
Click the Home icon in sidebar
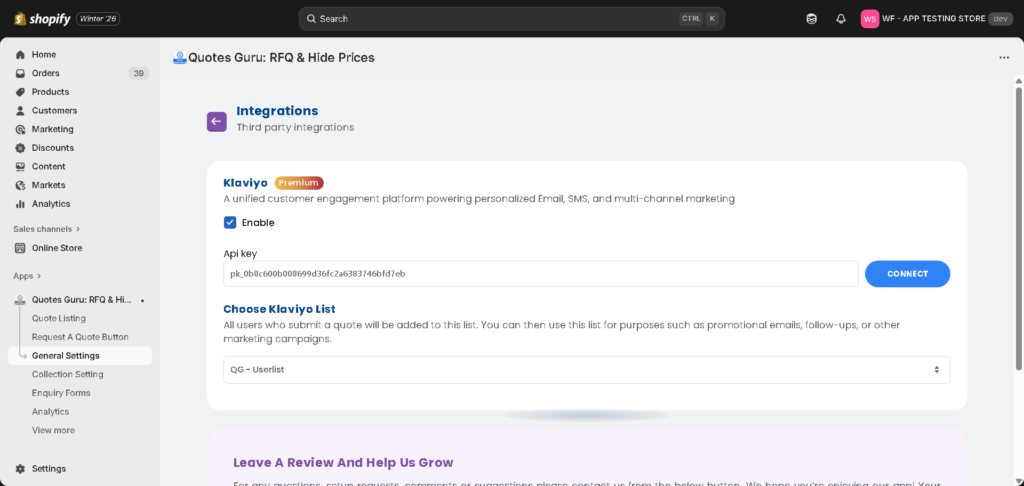[x=20, y=54]
